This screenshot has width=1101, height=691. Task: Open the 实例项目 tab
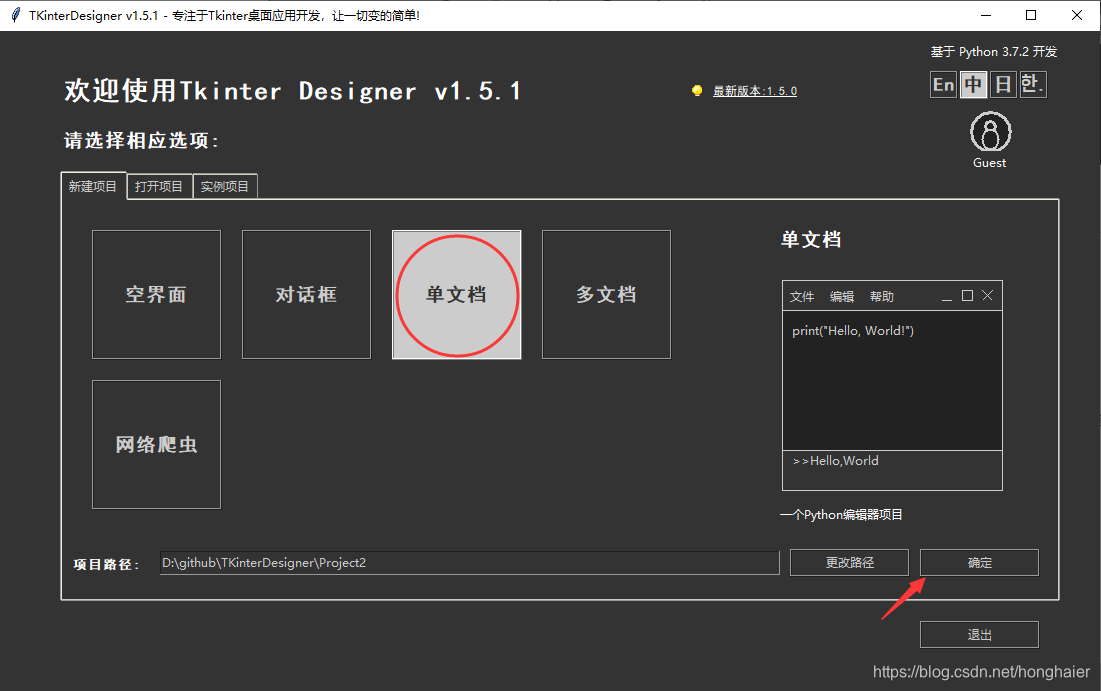[225, 187]
